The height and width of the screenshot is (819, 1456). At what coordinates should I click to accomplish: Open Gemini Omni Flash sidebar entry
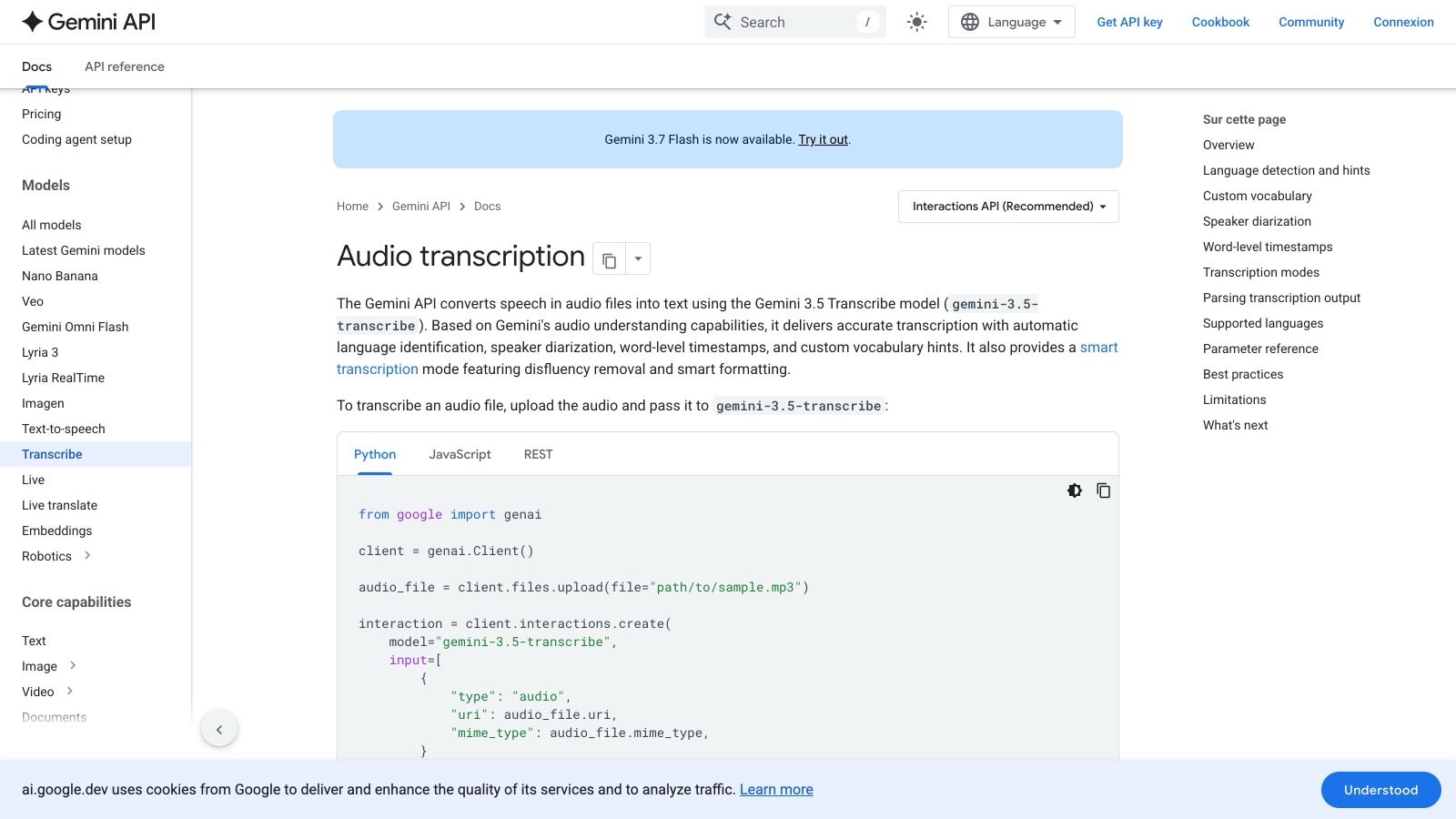(x=75, y=327)
